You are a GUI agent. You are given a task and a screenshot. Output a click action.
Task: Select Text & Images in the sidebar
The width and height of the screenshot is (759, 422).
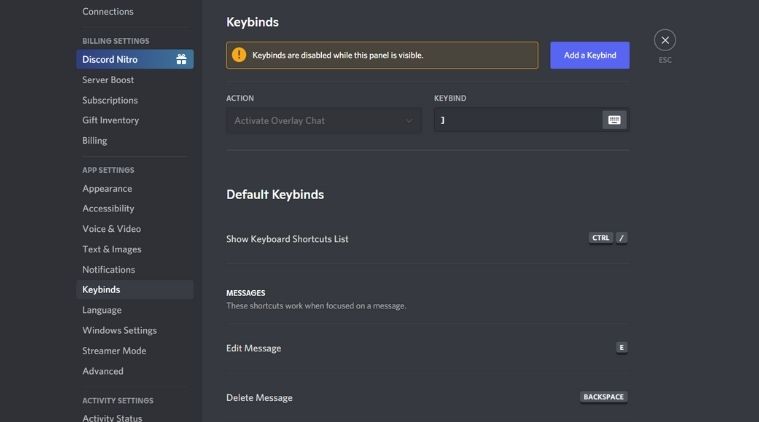111,249
